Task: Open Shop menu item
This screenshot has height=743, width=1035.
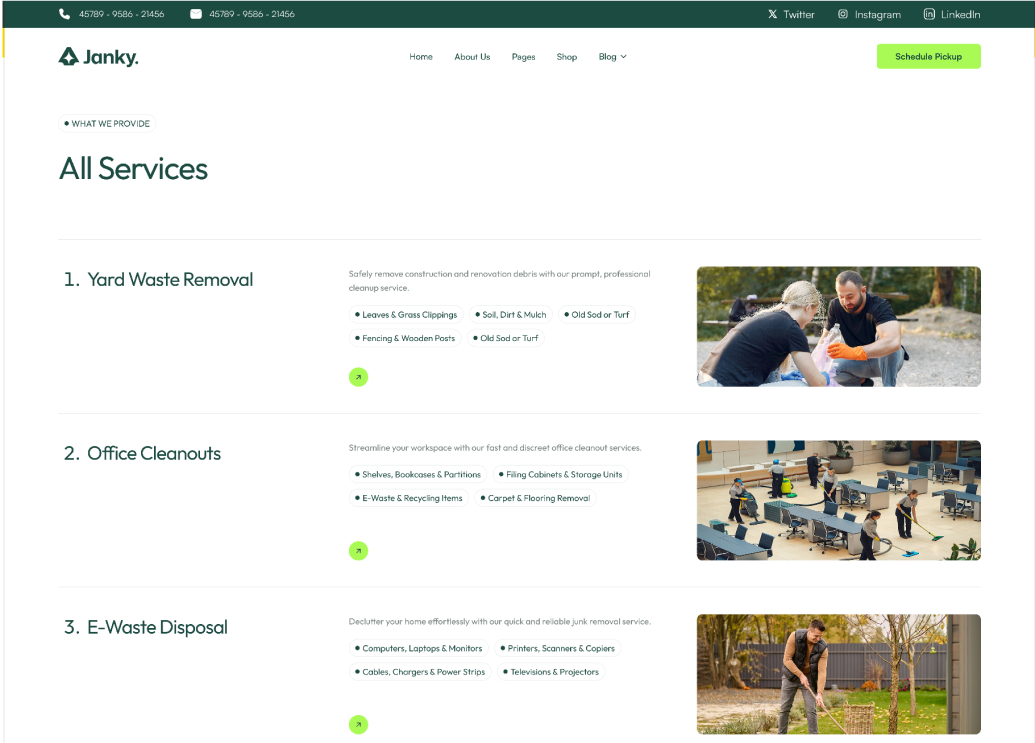Action: 566,57
